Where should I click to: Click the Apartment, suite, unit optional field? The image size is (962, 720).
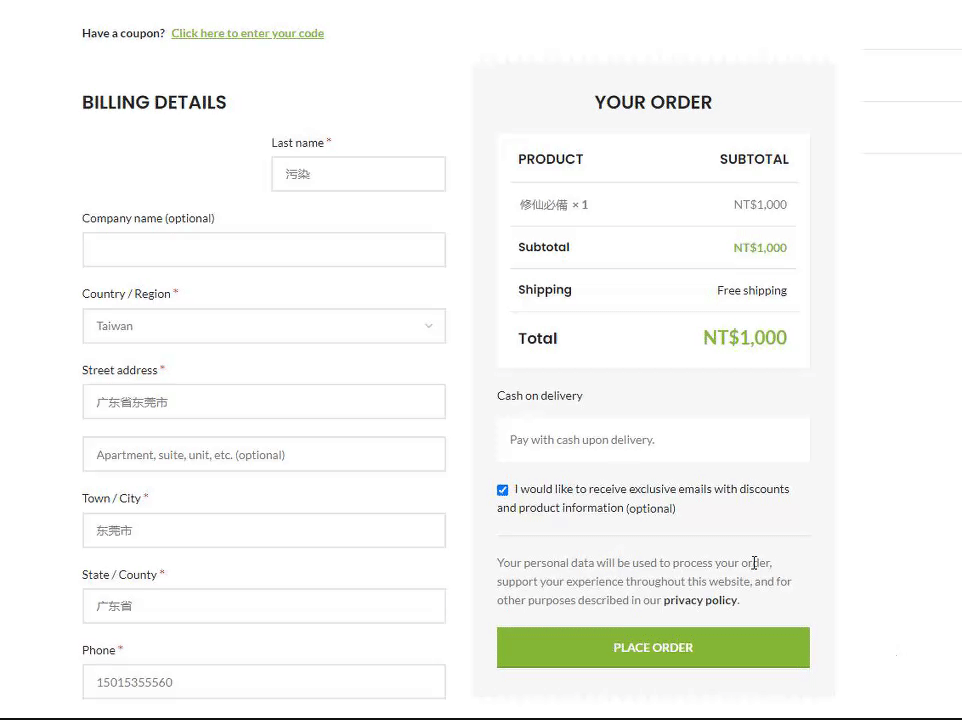(264, 455)
